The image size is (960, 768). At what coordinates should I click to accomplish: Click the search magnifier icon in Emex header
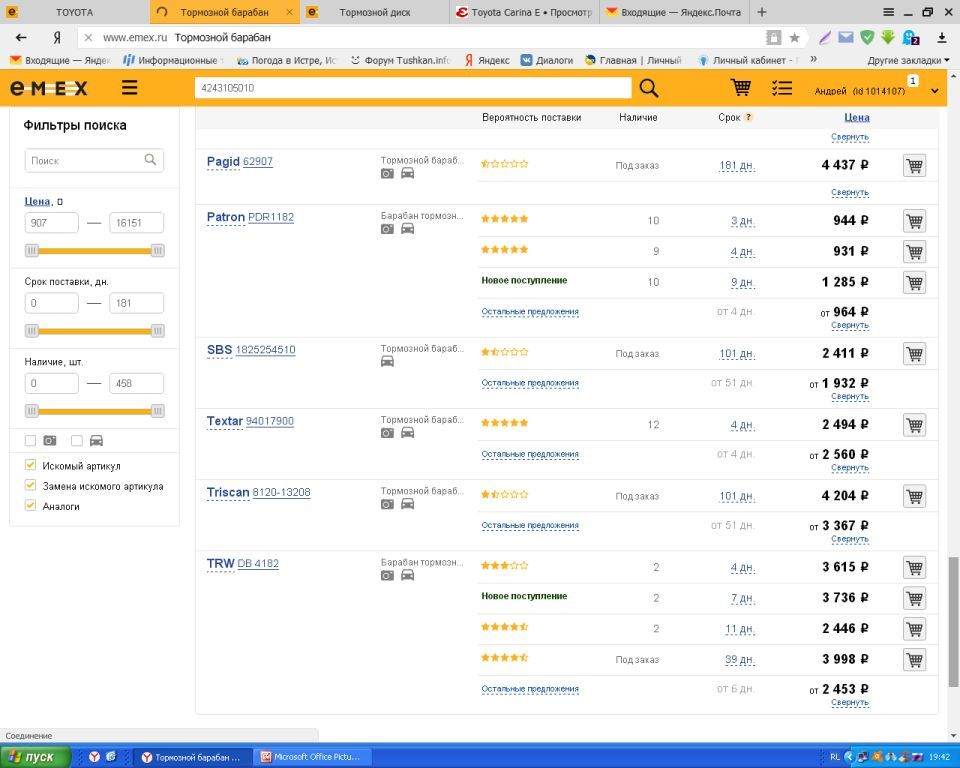649,88
